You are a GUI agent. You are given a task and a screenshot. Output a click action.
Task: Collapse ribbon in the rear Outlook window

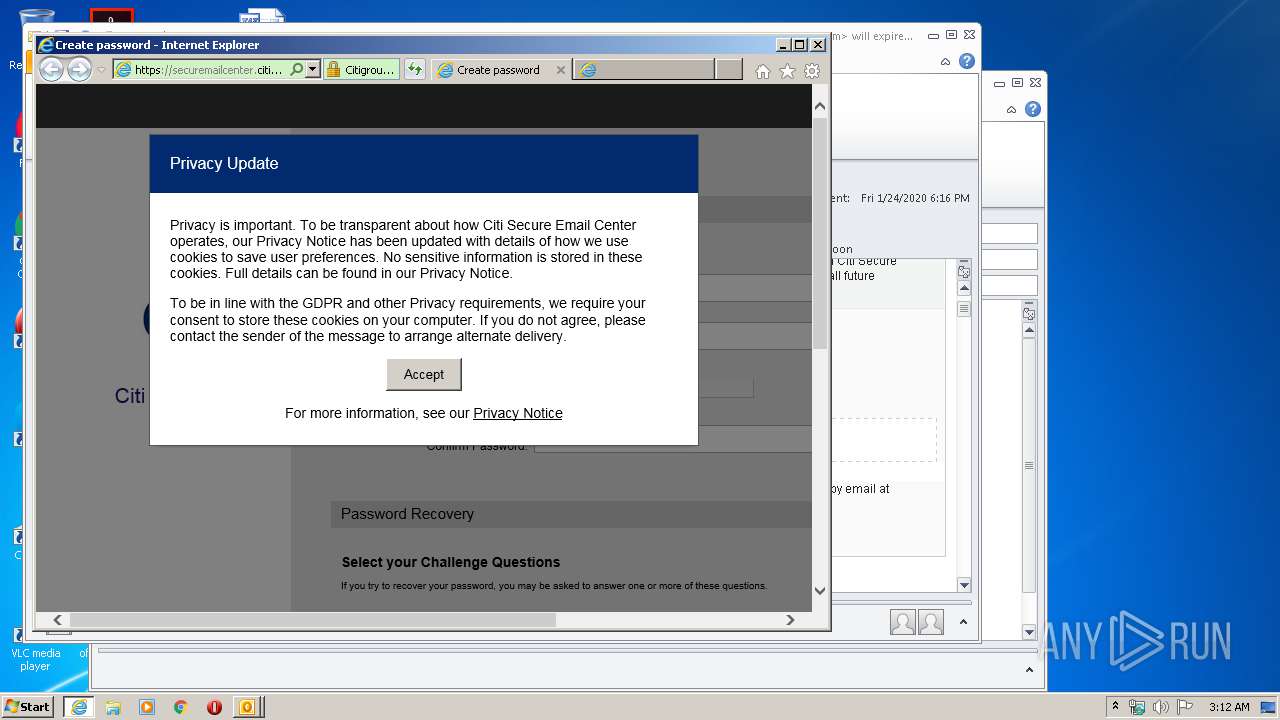(x=1012, y=110)
